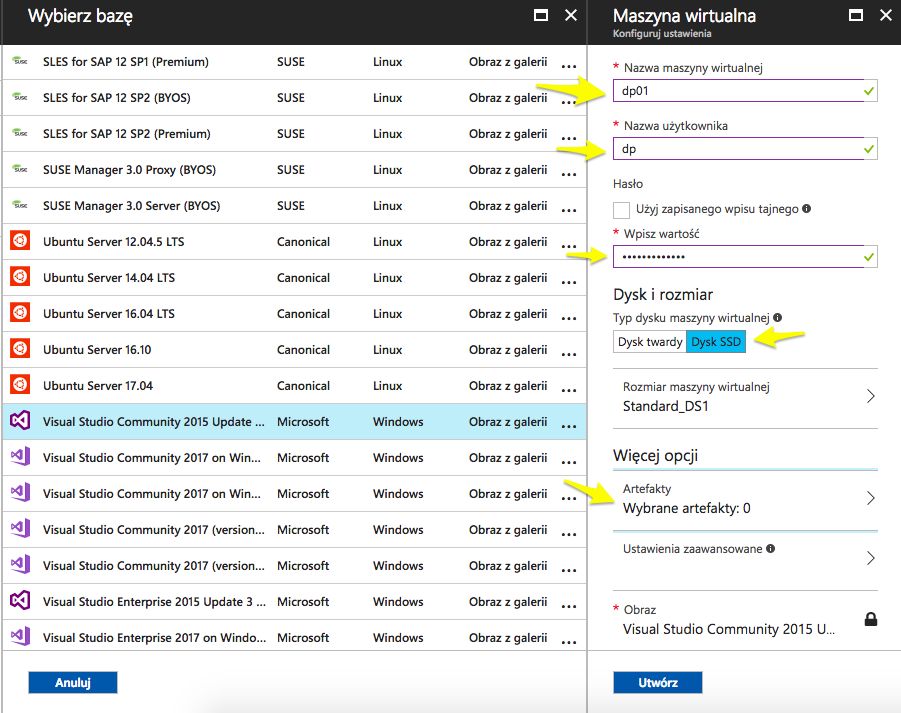Click the SUSE Manager 3.0 Proxy logo icon
This screenshot has width=901, height=713.
coord(20,170)
